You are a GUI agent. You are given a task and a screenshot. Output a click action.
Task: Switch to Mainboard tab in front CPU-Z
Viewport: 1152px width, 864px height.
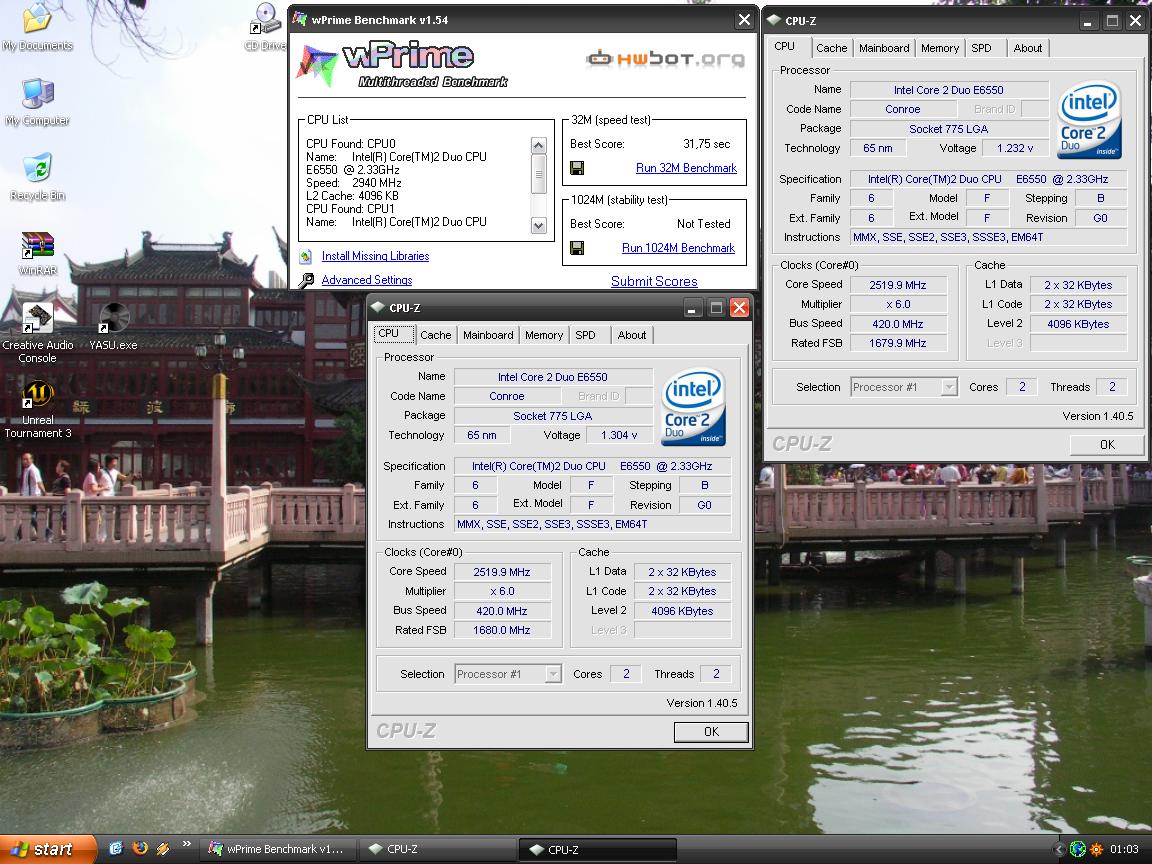tap(488, 335)
